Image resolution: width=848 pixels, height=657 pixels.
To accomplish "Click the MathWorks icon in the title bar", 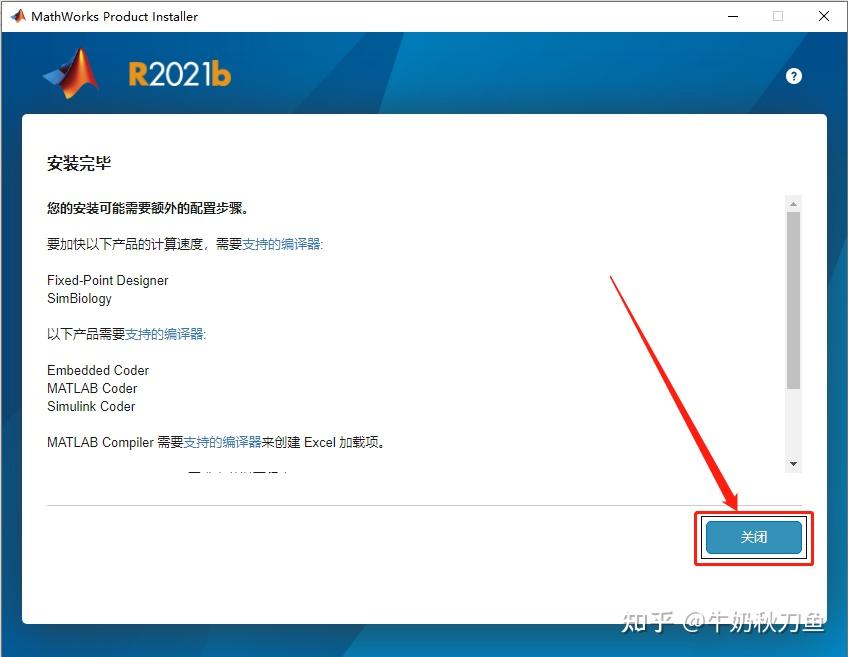I will pos(16,16).
